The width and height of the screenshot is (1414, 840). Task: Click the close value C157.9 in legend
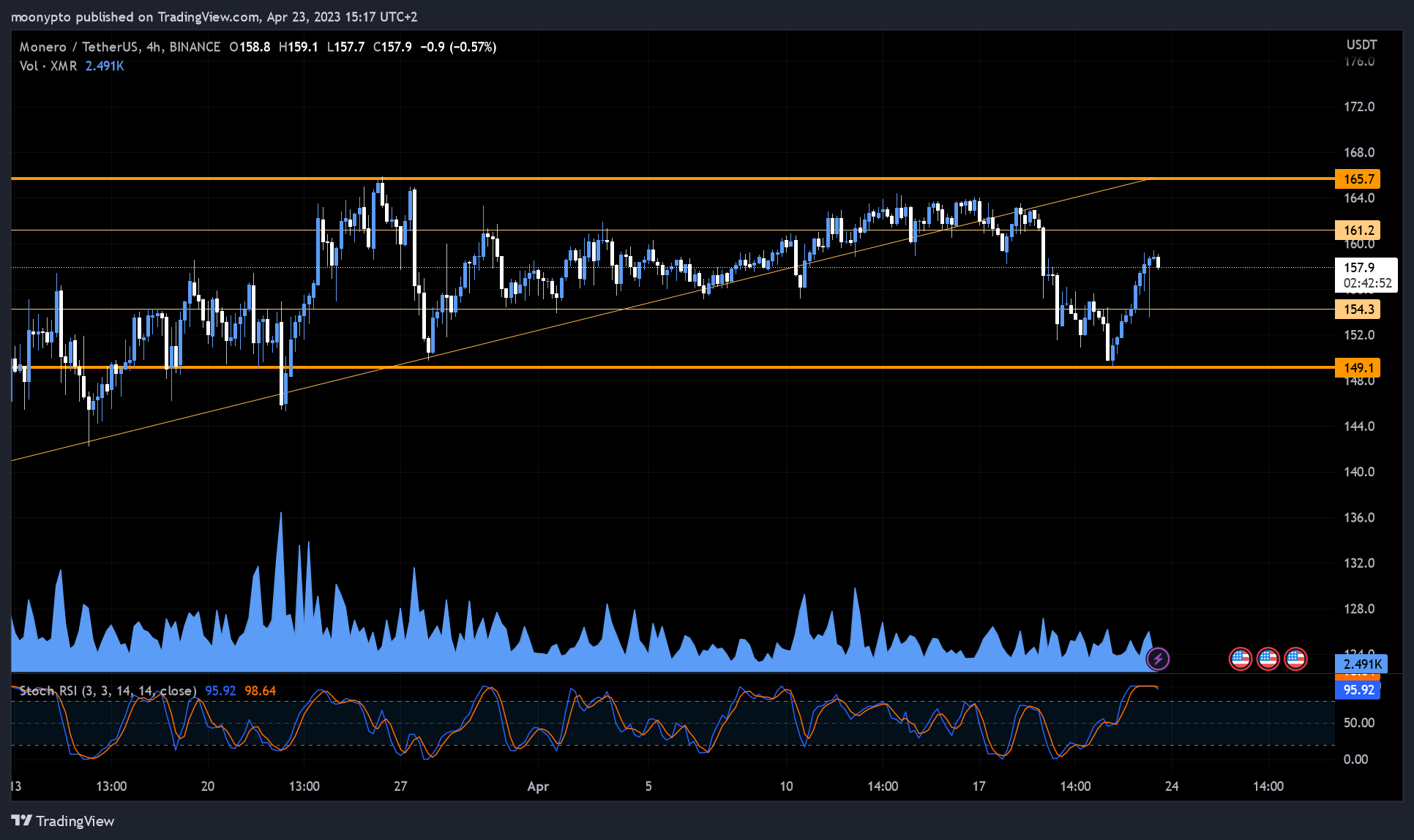392,47
